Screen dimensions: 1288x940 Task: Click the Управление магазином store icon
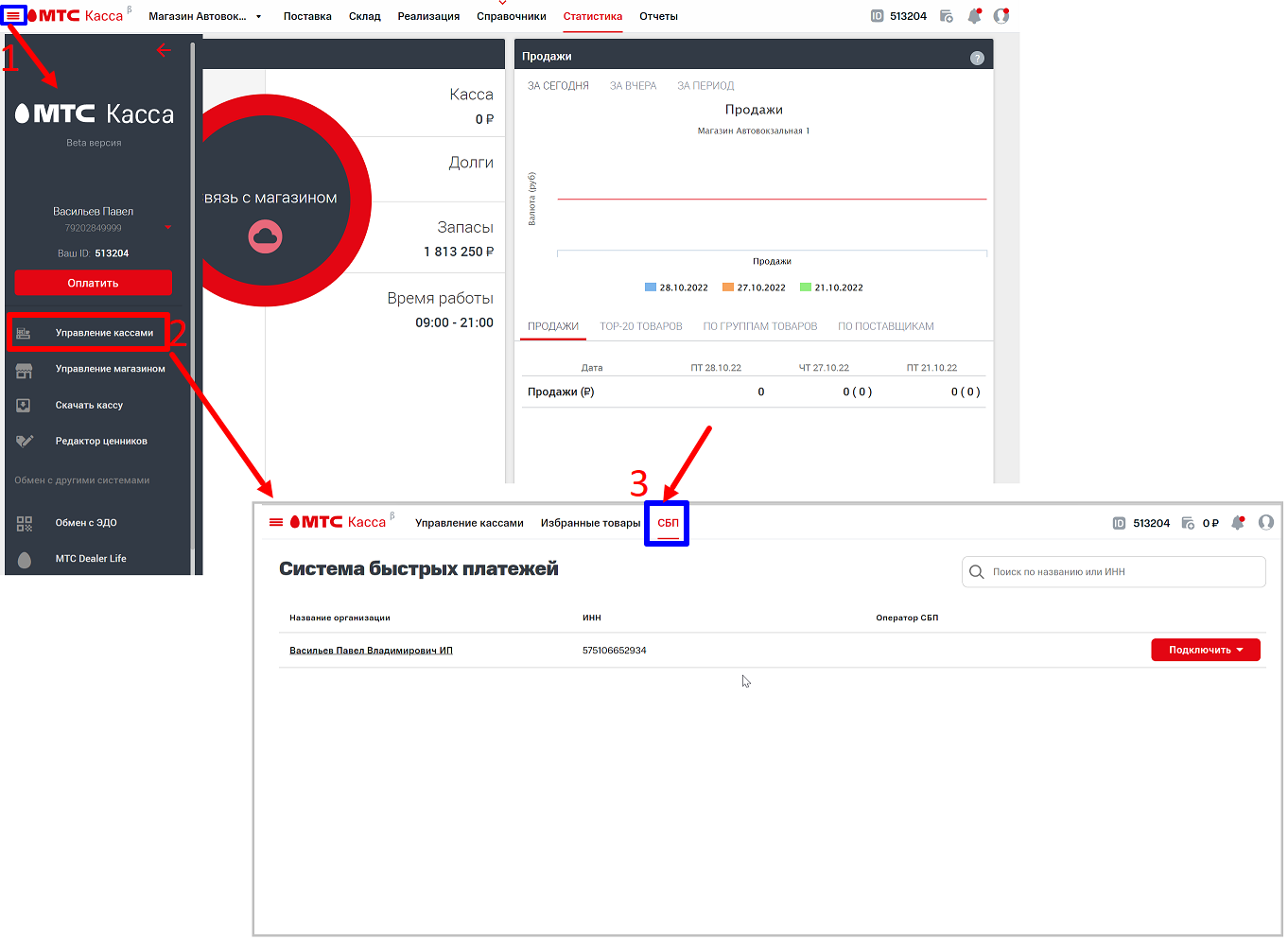pyautogui.click(x=24, y=370)
